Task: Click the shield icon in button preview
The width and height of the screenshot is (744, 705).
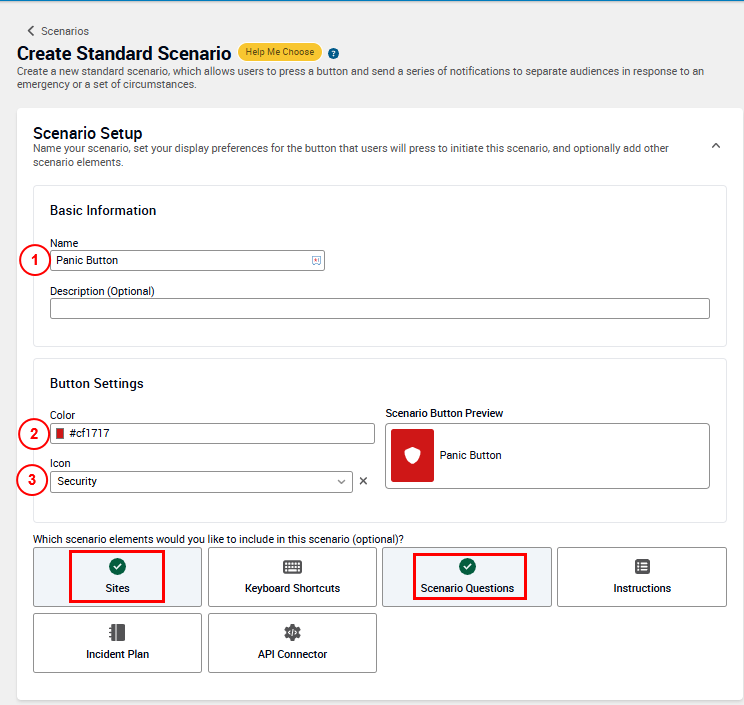Action: point(412,455)
